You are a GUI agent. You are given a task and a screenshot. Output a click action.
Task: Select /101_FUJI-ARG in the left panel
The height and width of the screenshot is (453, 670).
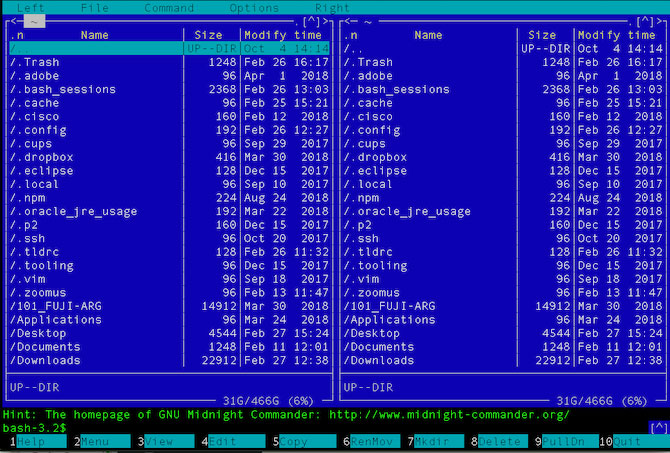pos(169,306)
